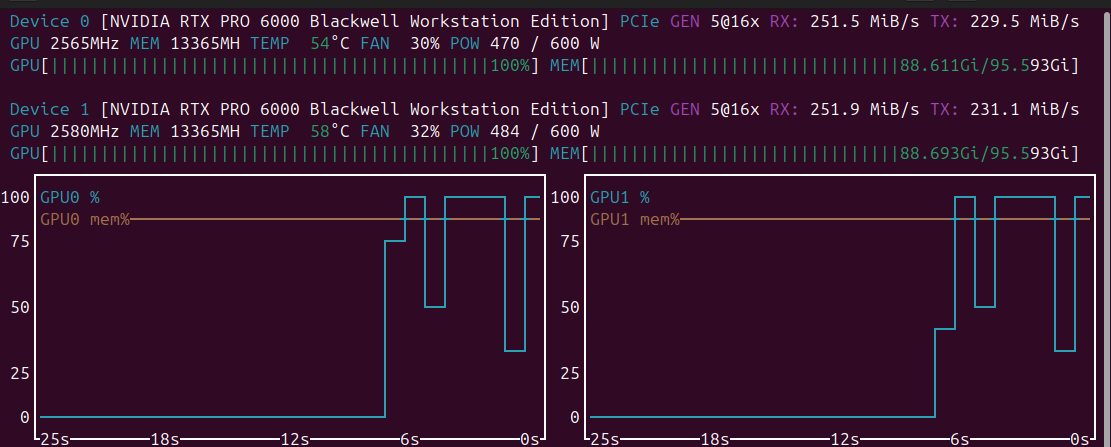This screenshot has height=447, width=1111.
Task: Click Device 0 PCIe GEN 5@16x text
Action: tap(689, 22)
